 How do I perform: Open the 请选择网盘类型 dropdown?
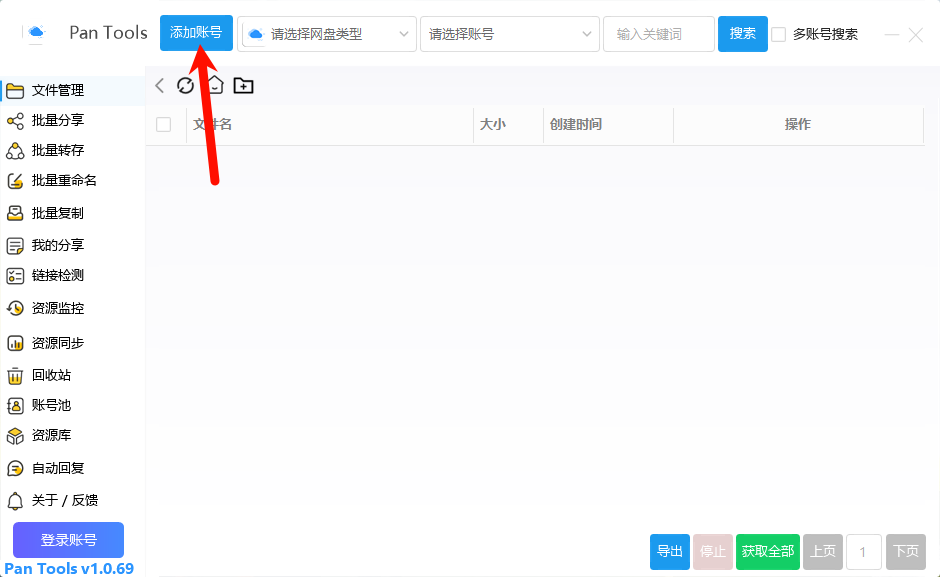(327, 33)
